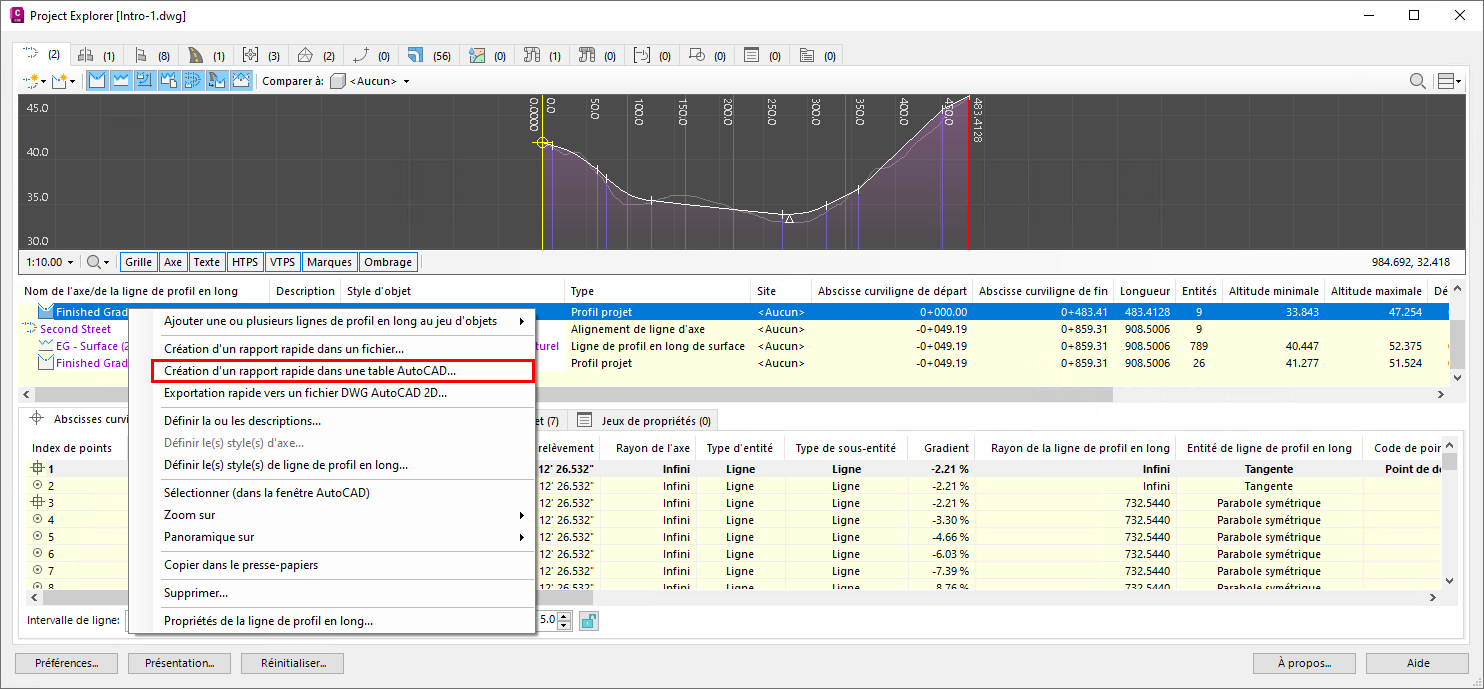Toggle the Ombrage shading button
The width and height of the screenshot is (1484, 689).
[x=388, y=262]
